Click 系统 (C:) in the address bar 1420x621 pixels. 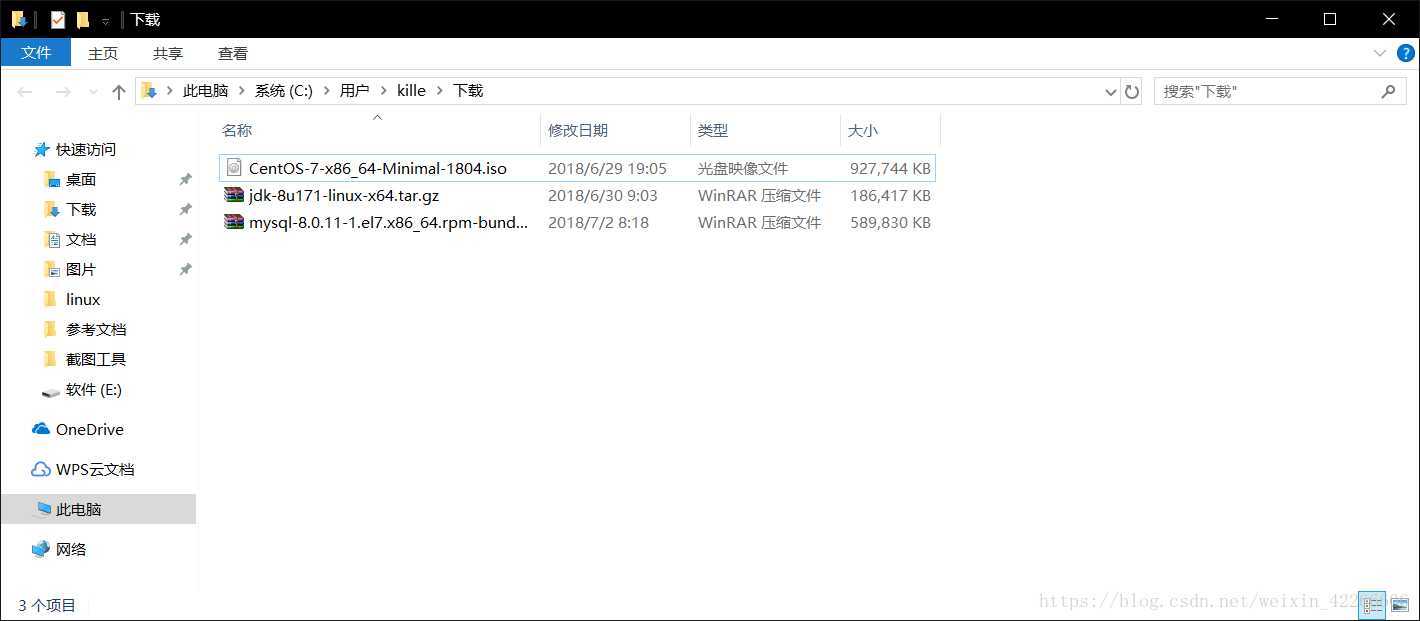(x=284, y=90)
